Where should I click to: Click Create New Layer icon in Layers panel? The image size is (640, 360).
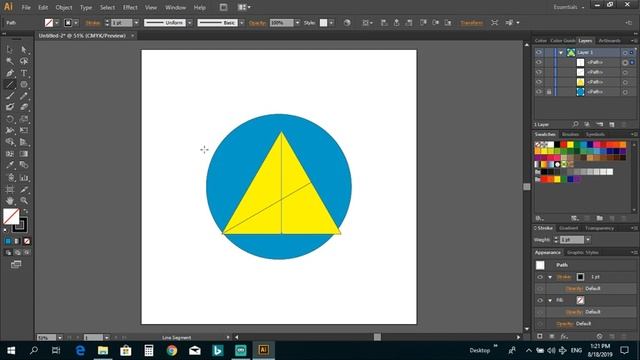click(x=611, y=124)
